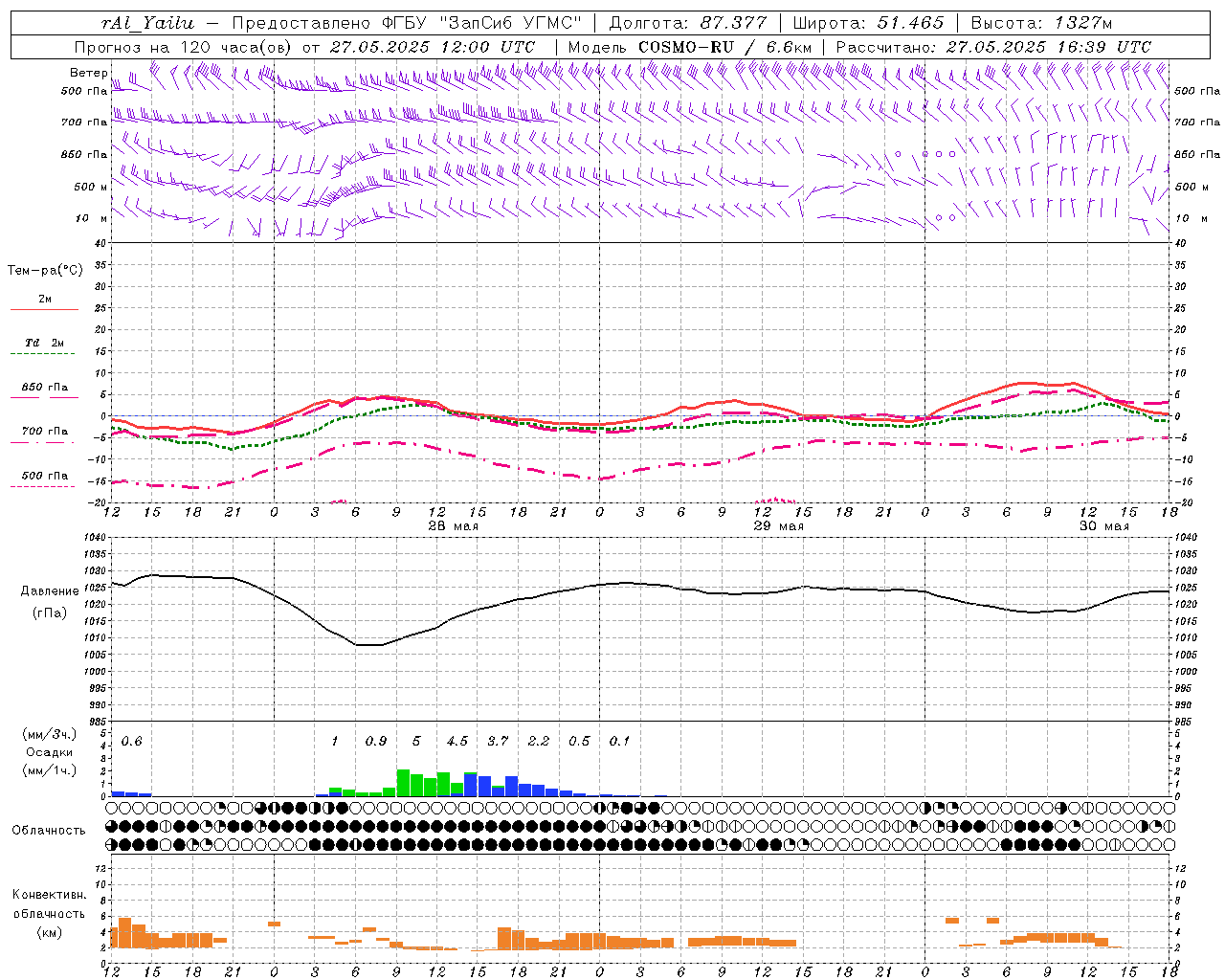Click the Модель COSMO-RU / 6.6км label
Viewport: 1225px width, 980px height.
pos(689,47)
